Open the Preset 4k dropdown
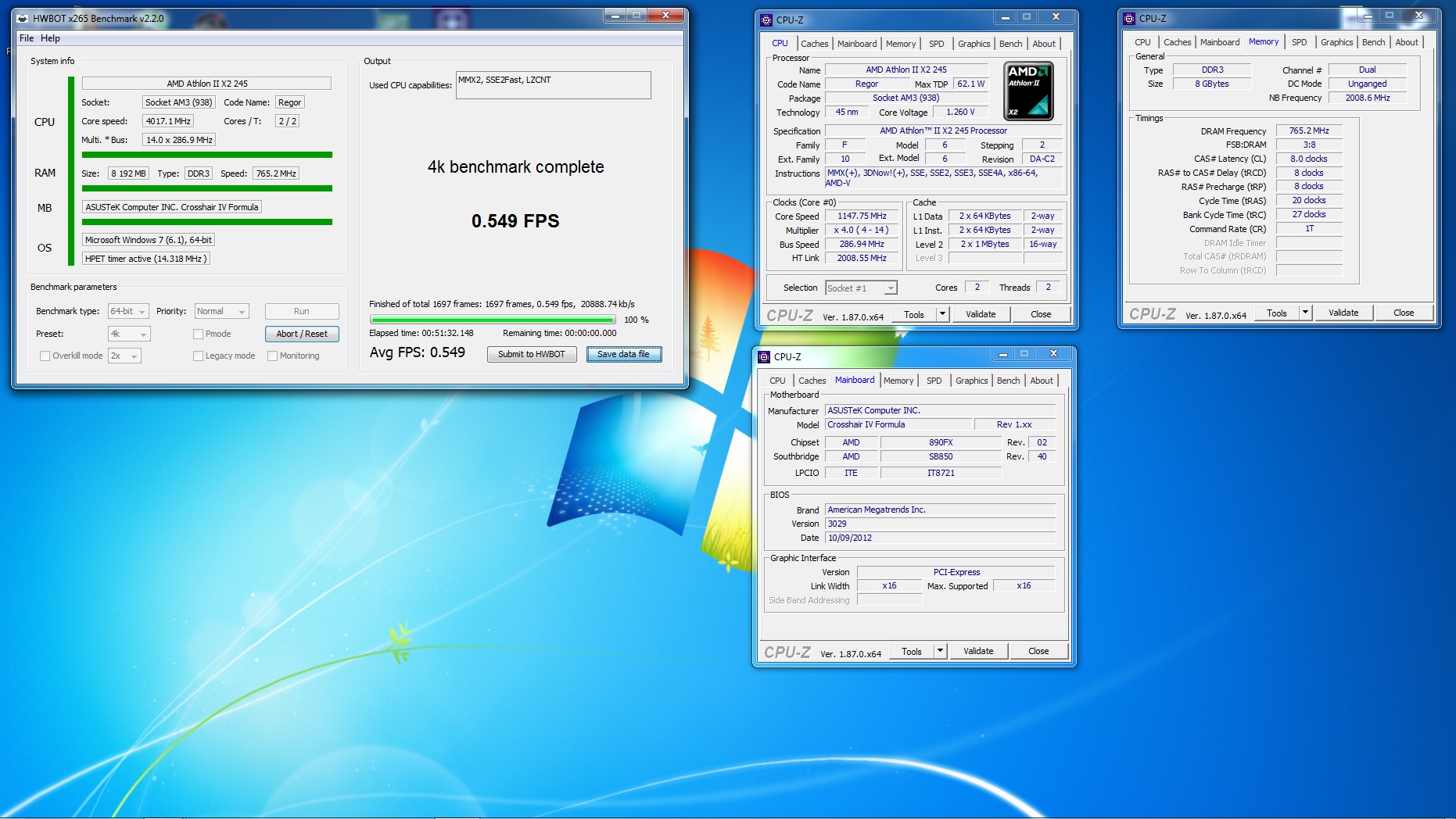 point(129,334)
